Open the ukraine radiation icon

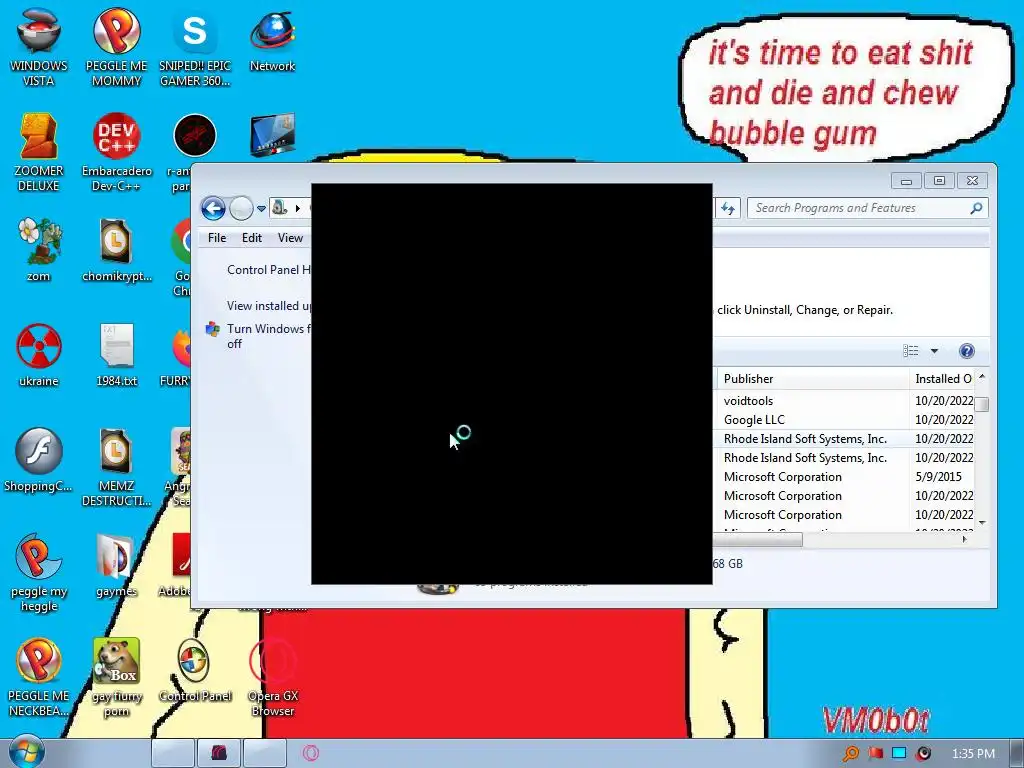tap(38, 355)
